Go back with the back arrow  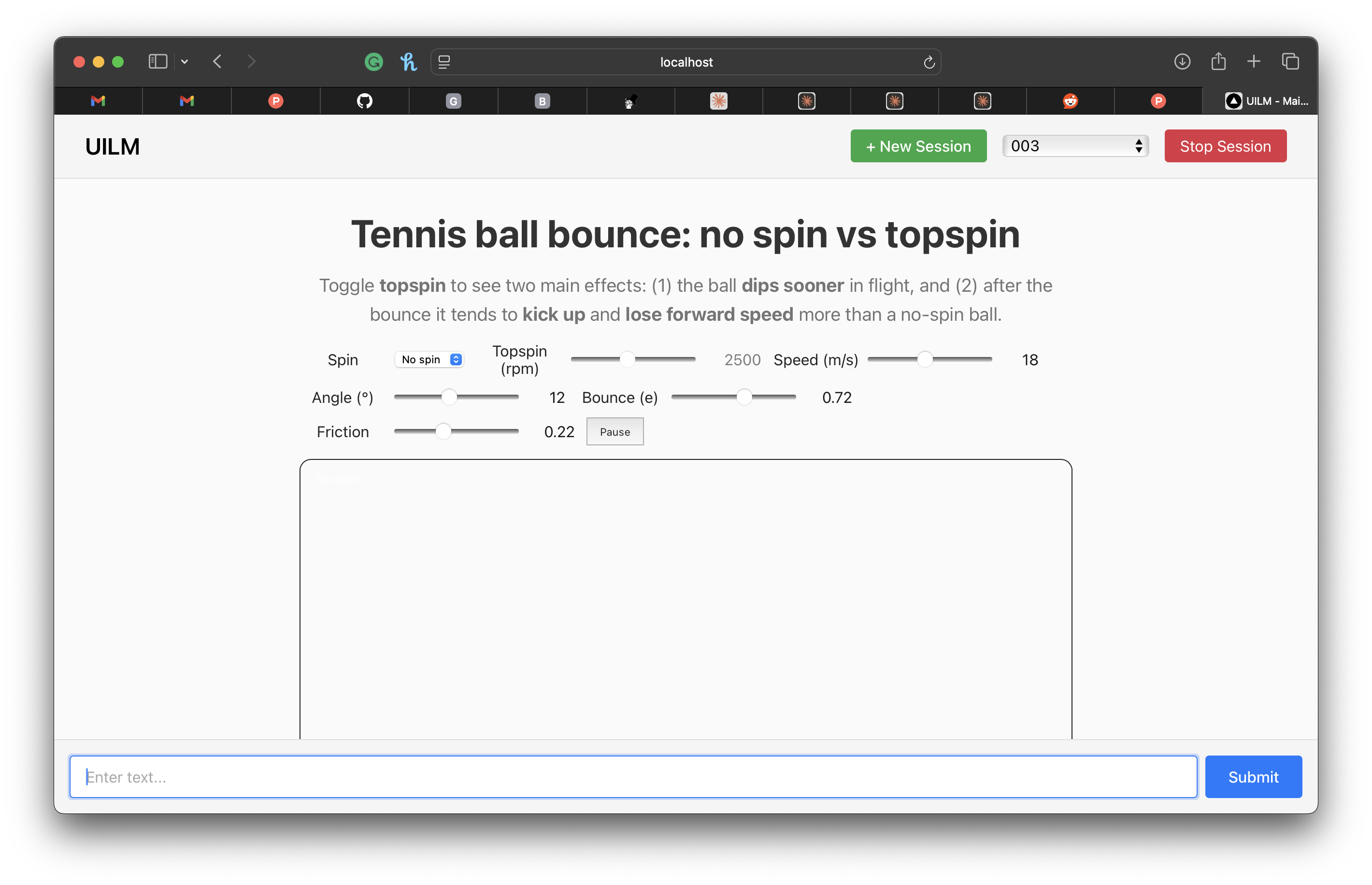(217, 61)
